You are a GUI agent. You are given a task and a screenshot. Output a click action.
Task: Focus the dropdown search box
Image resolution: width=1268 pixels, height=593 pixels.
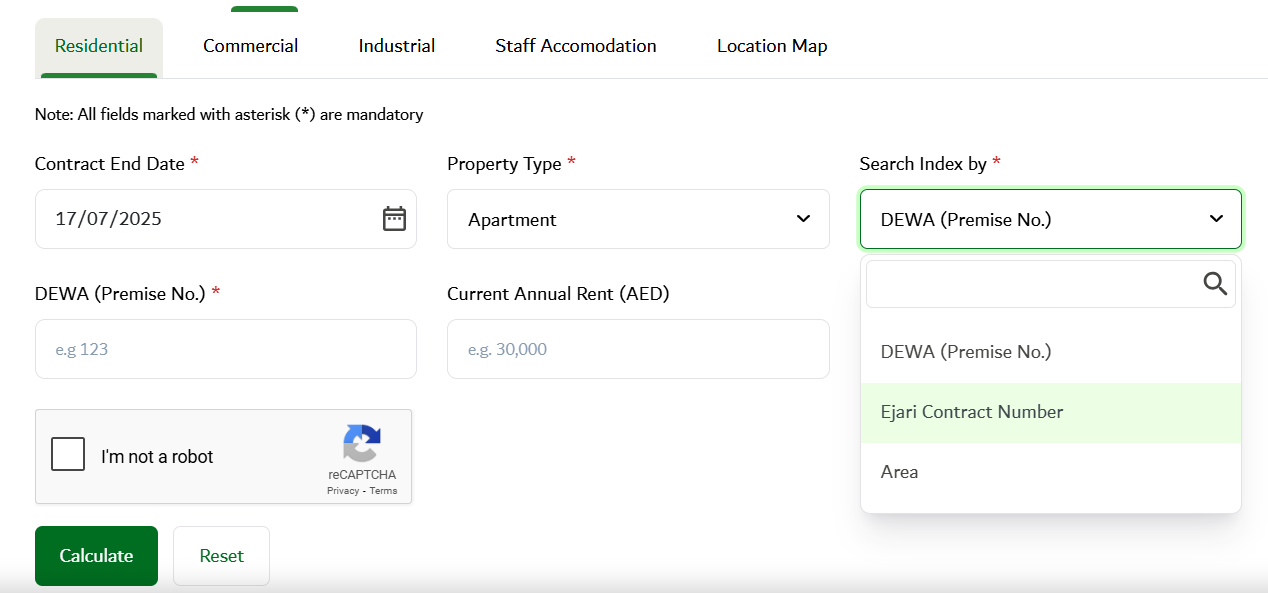(x=1051, y=284)
